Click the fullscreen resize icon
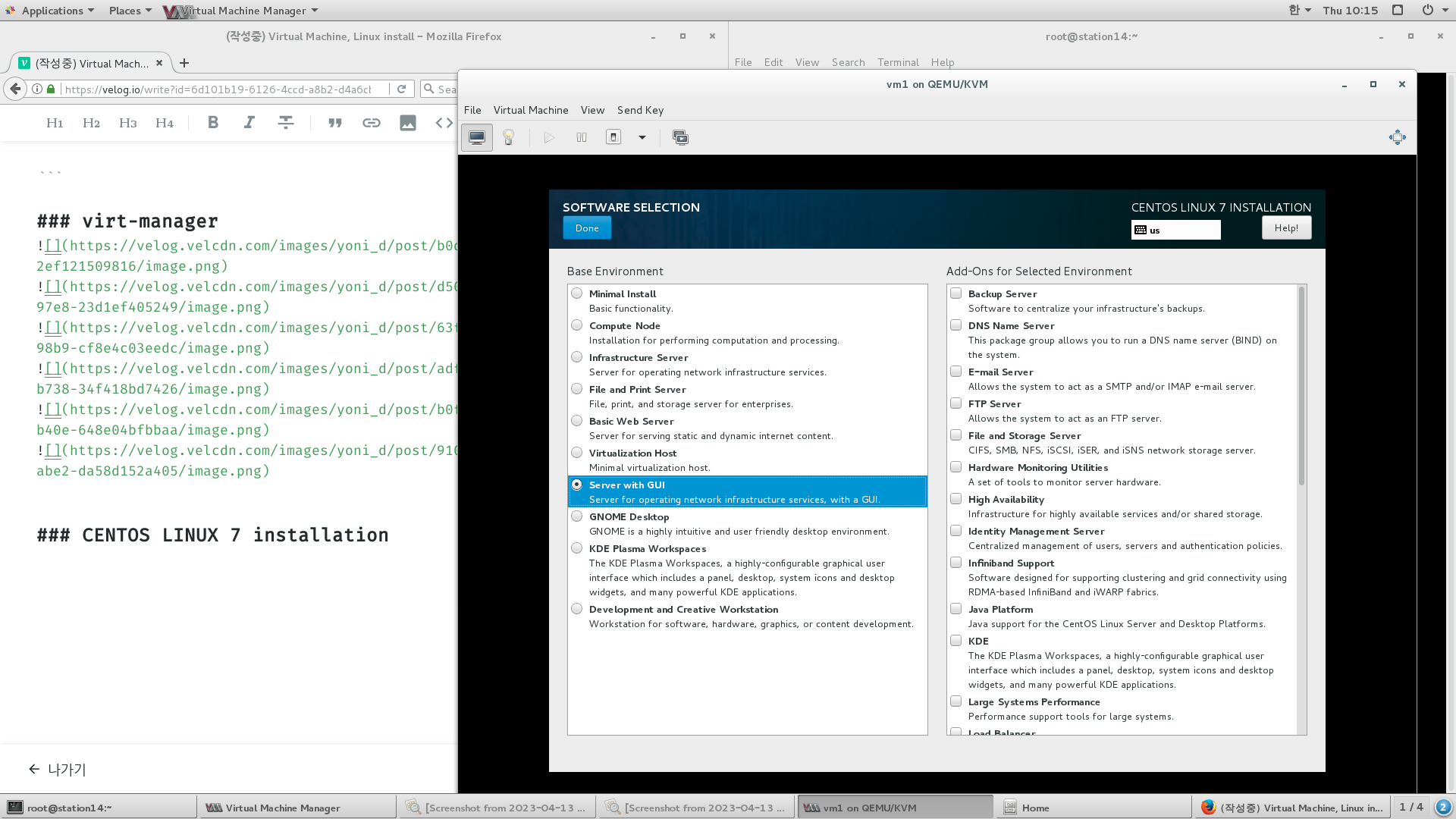1456x819 pixels. [1397, 137]
